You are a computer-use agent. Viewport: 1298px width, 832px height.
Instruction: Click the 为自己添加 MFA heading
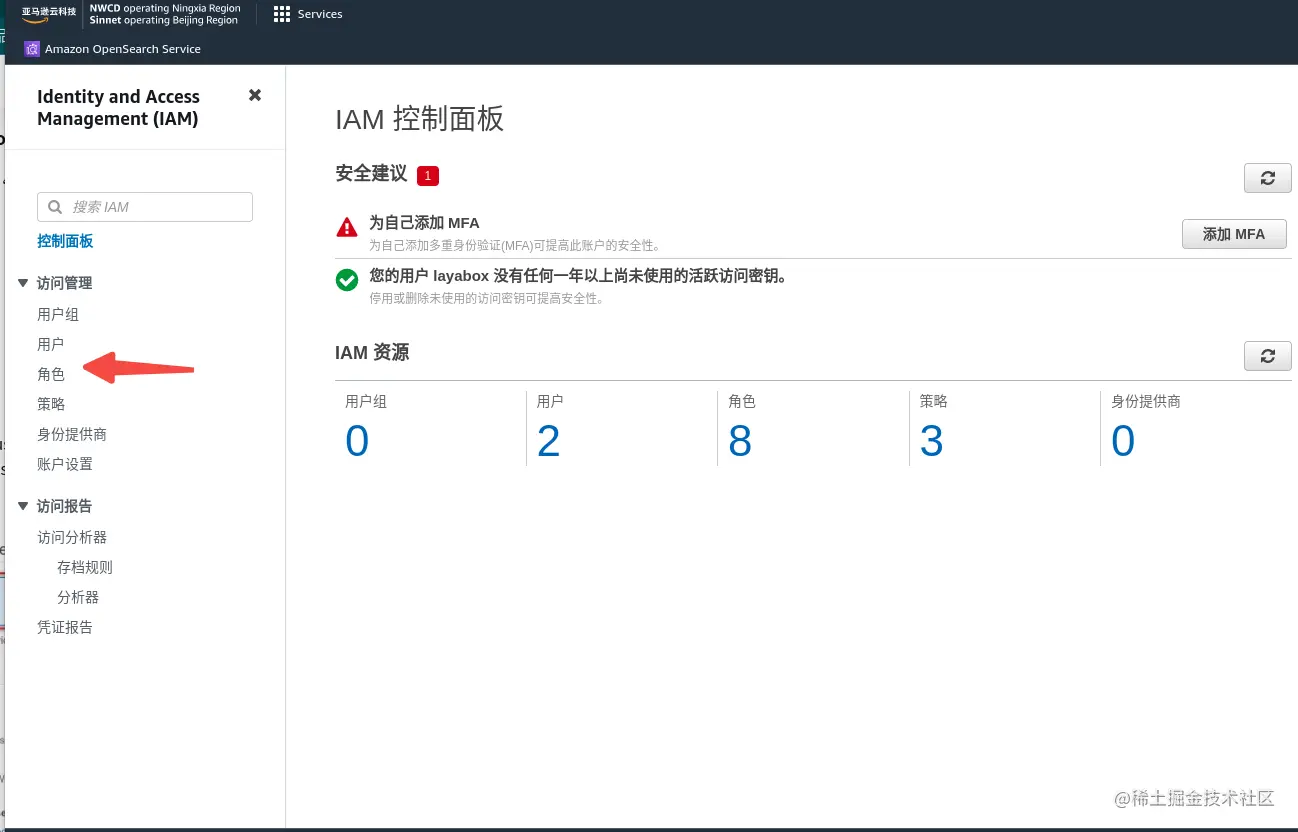coord(424,223)
